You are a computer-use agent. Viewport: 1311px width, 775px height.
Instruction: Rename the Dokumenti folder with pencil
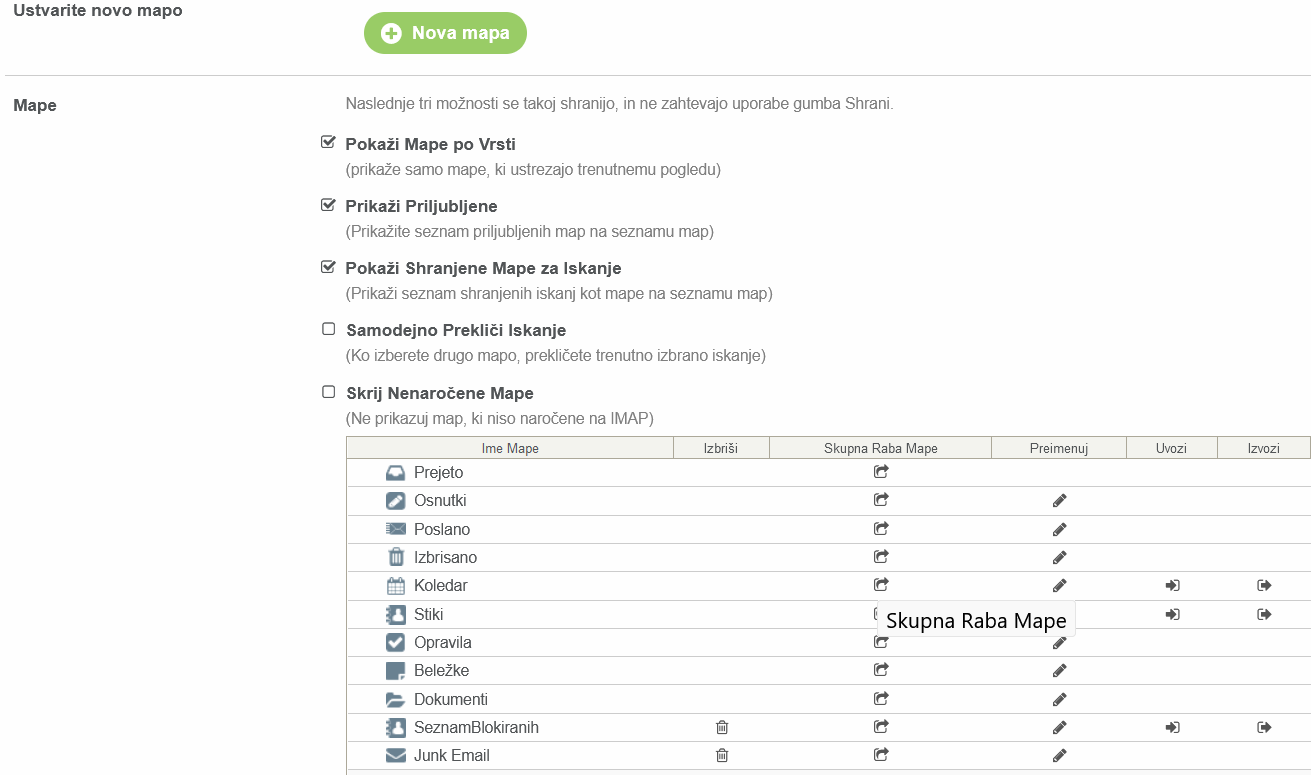1060,699
